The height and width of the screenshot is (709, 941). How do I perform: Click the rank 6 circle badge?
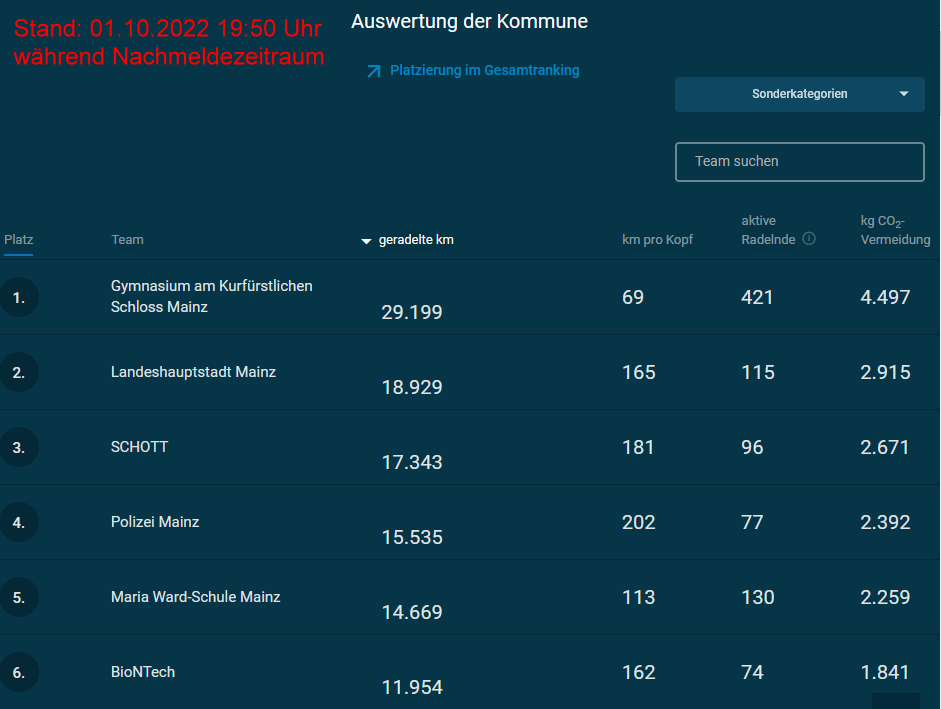coord(18,672)
